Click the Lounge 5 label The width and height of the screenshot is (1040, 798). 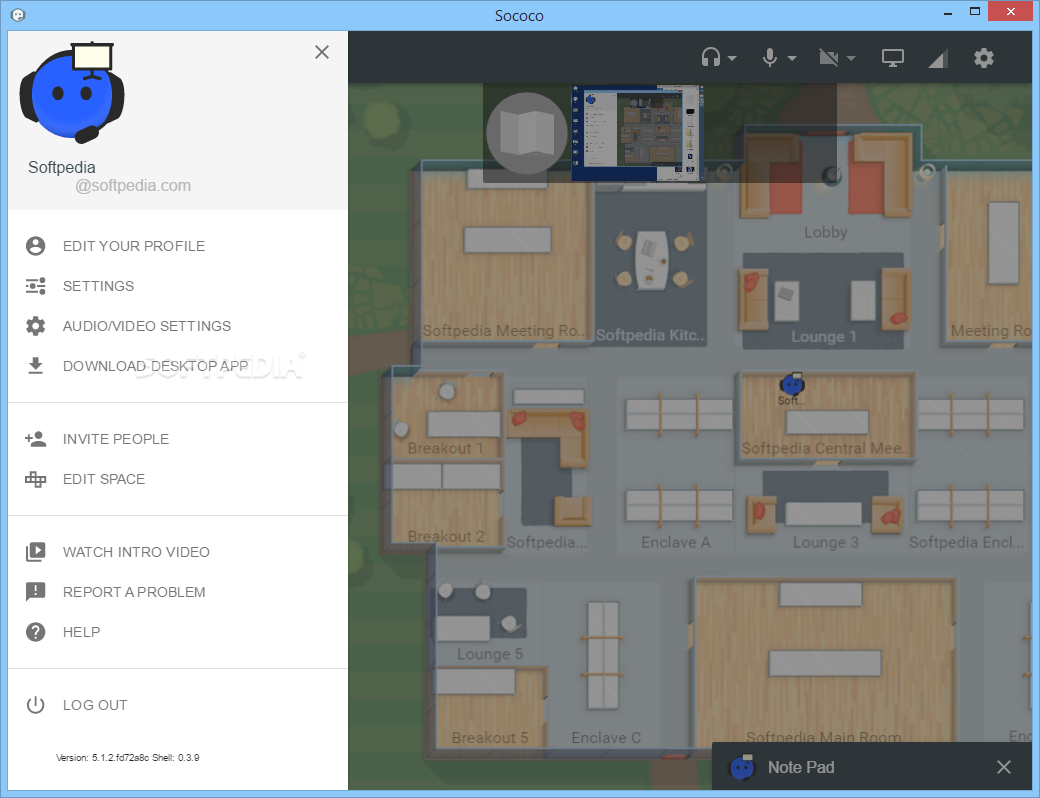pos(490,654)
